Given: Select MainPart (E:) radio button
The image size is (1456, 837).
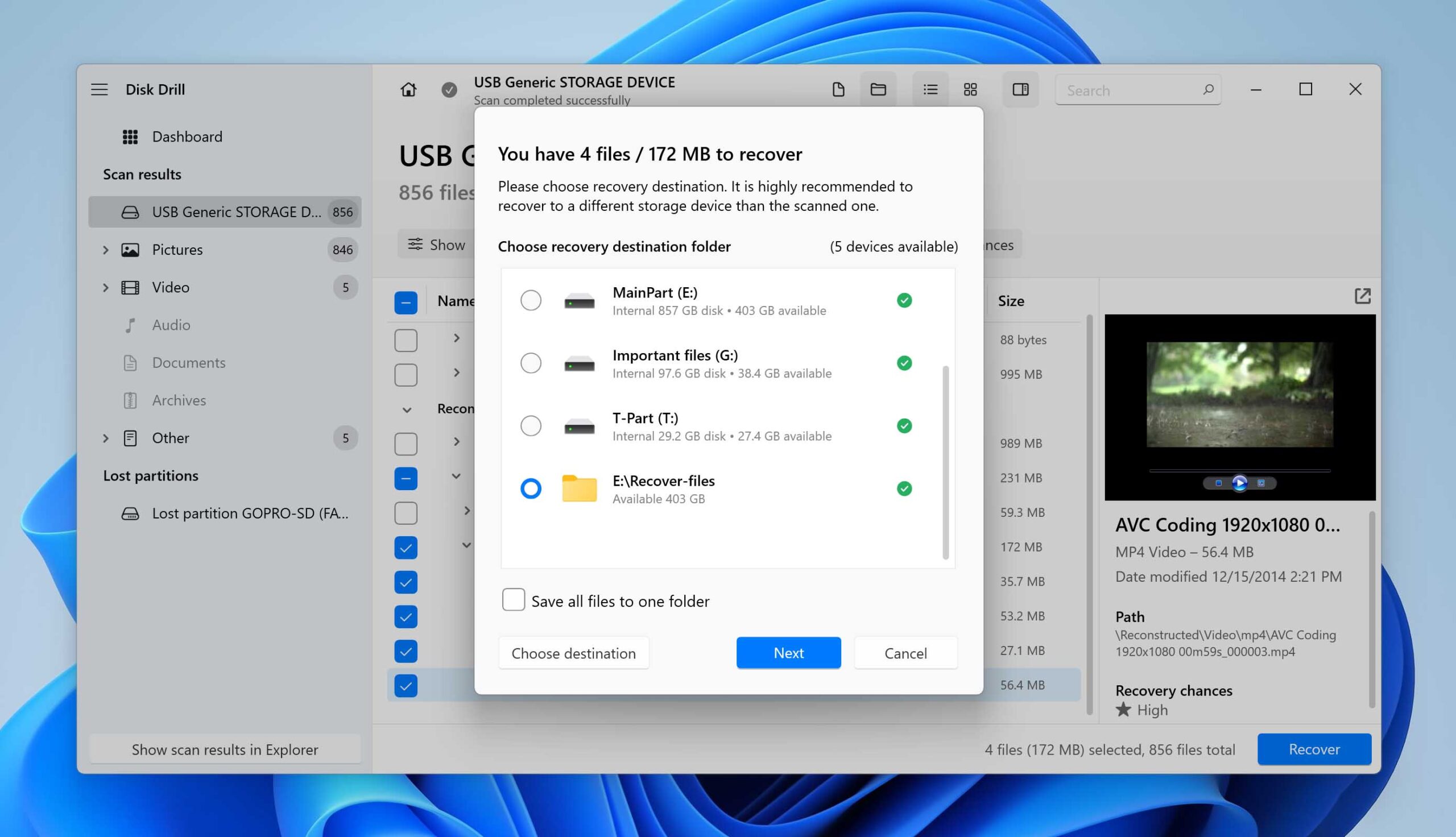Looking at the screenshot, I should [x=531, y=300].
